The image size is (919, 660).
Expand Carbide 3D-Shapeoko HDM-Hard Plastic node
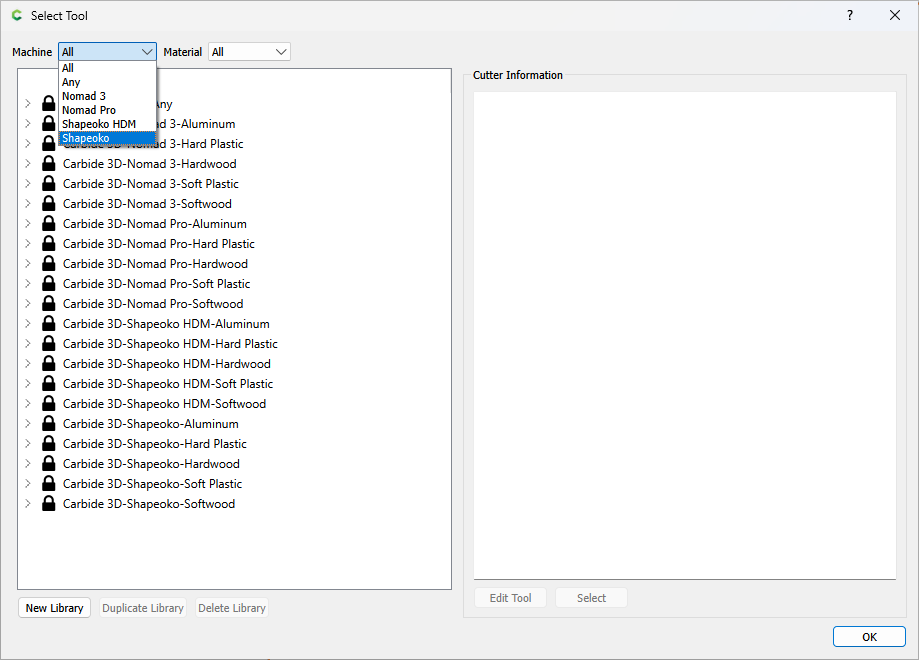[27, 344]
